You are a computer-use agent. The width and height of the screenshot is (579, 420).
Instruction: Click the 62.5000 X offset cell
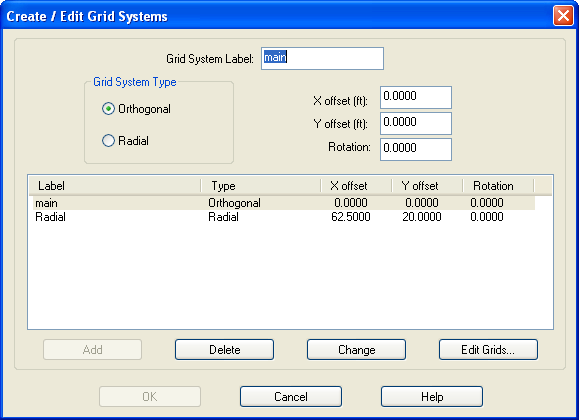[351, 217]
